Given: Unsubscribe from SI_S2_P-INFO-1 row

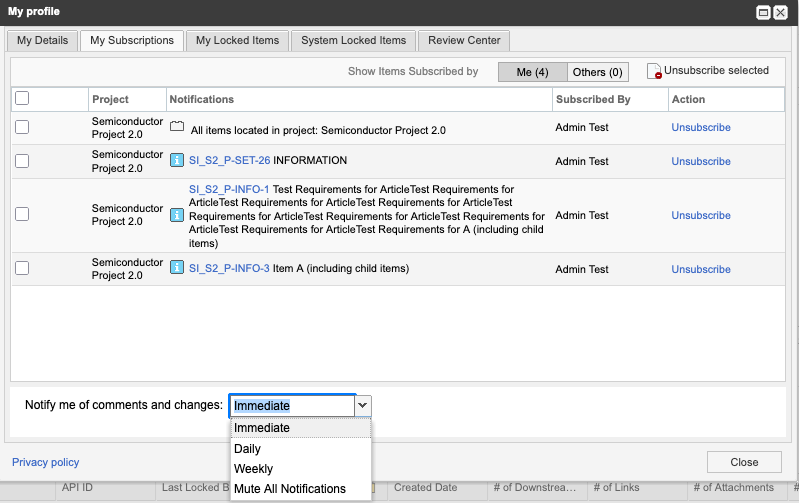Looking at the screenshot, I should point(701,215).
